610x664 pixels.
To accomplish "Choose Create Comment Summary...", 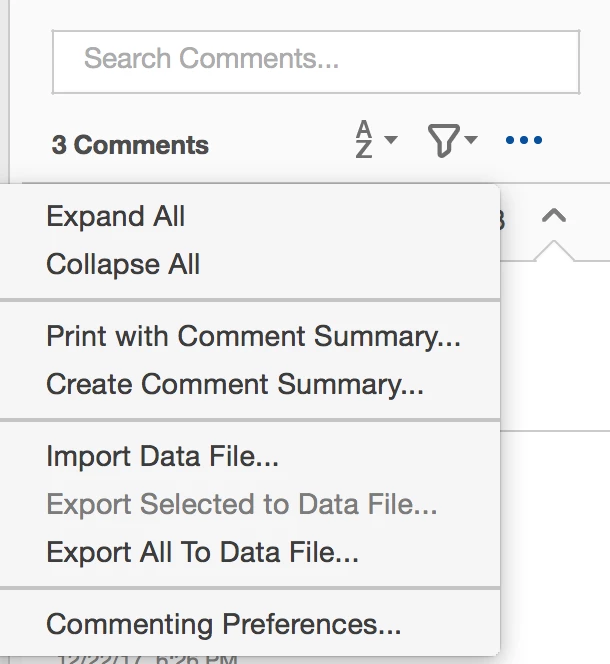I will (x=235, y=385).
